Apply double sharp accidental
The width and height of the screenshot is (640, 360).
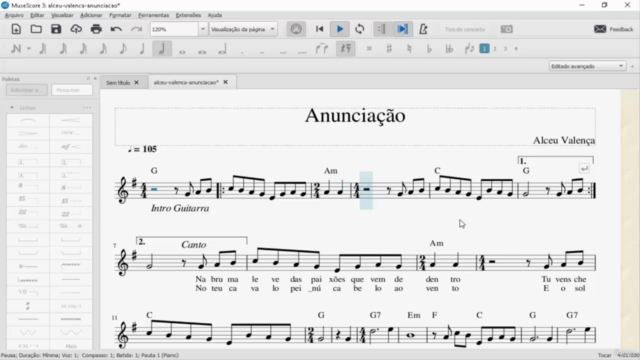(x=369, y=49)
